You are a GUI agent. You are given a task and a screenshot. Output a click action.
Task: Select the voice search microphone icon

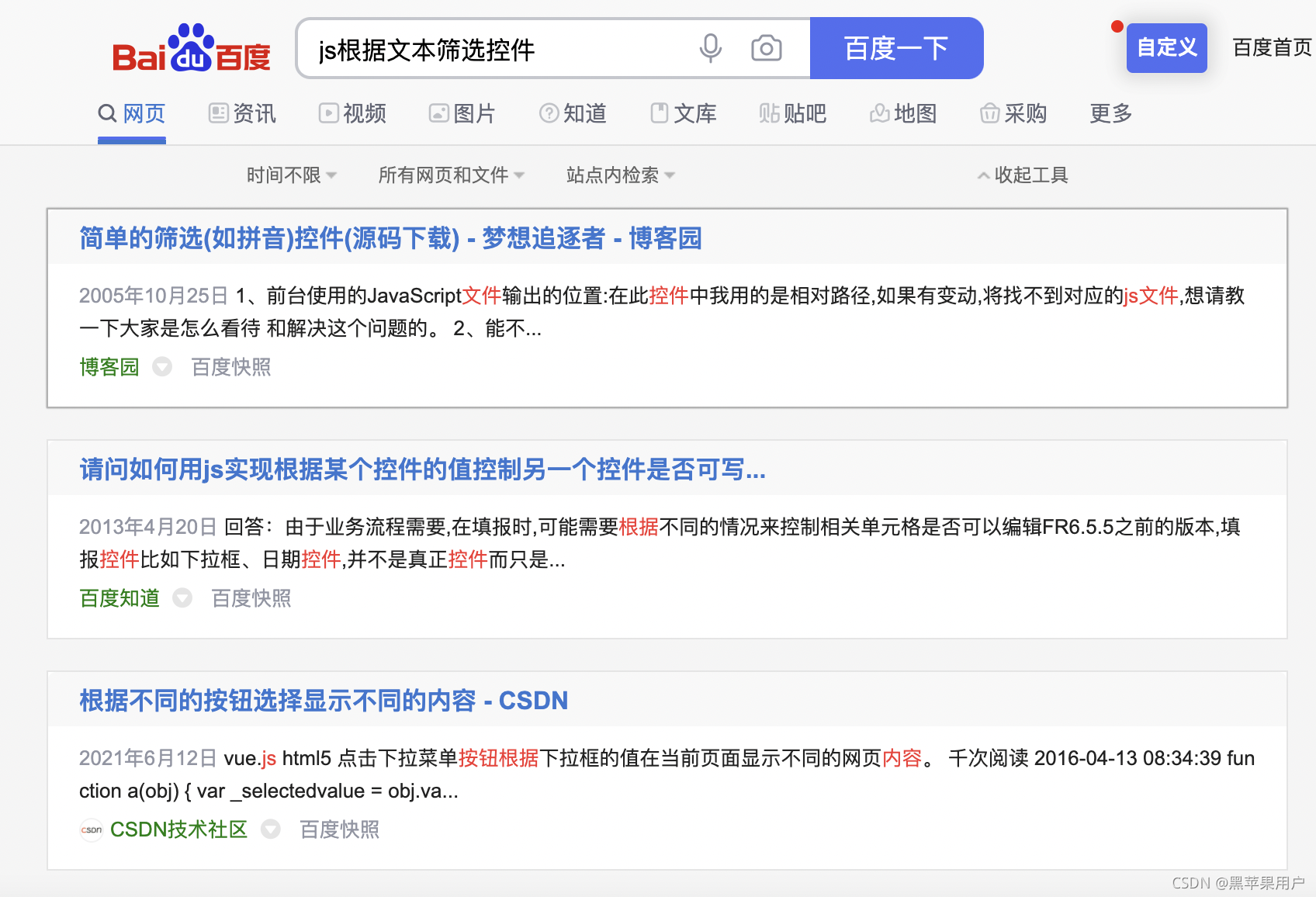pos(711,48)
